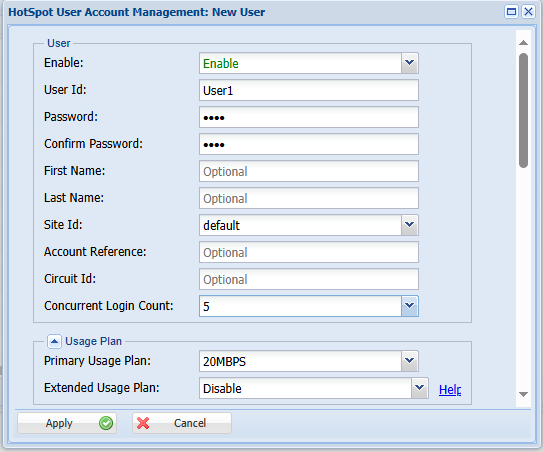Open the Extended Usage Plan dropdown
The image size is (543, 452).
(x=419, y=388)
